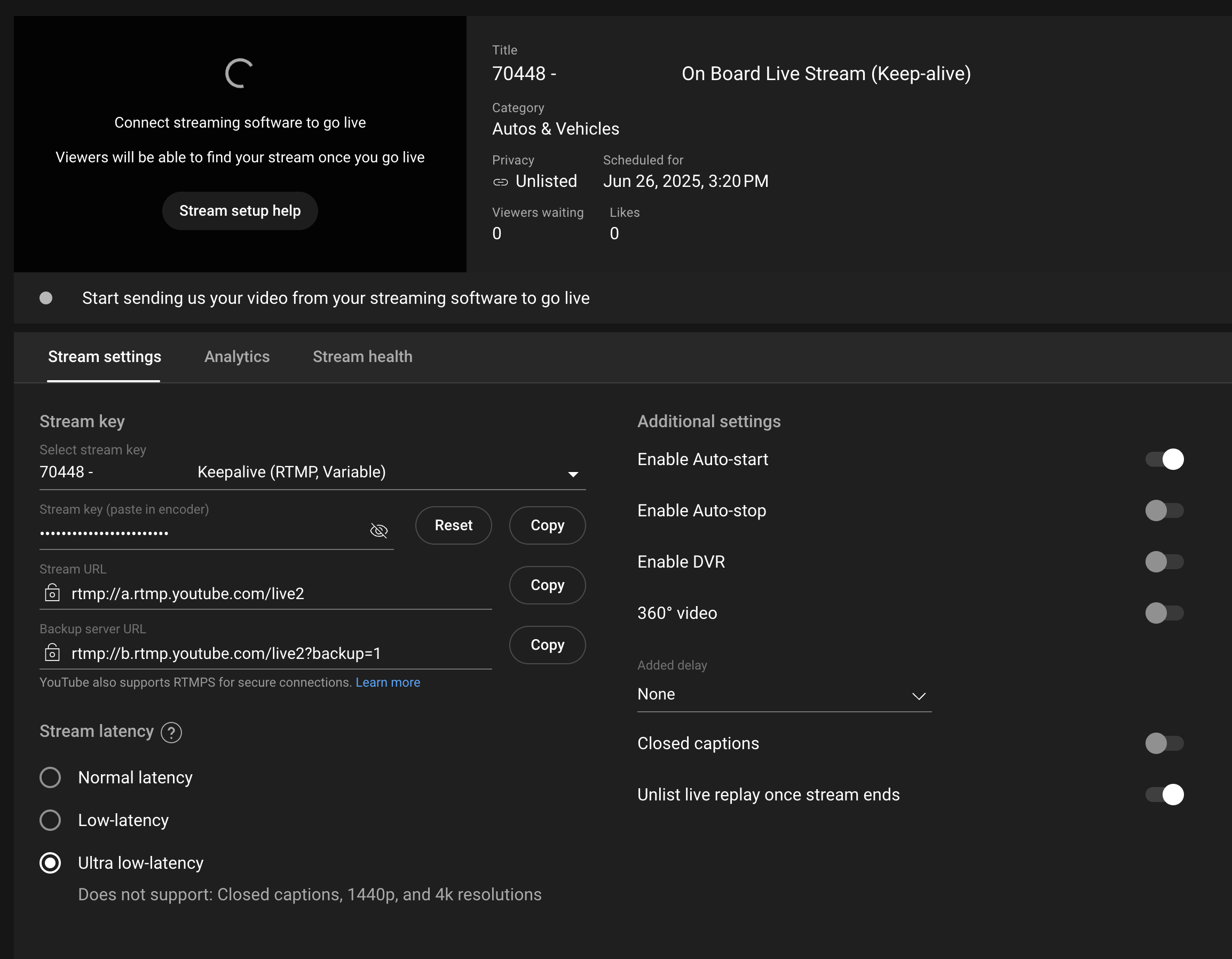Copy the Stream URL
Image resolution: width=1232 pixels, height=959 pixels.
tap(547, 585)
